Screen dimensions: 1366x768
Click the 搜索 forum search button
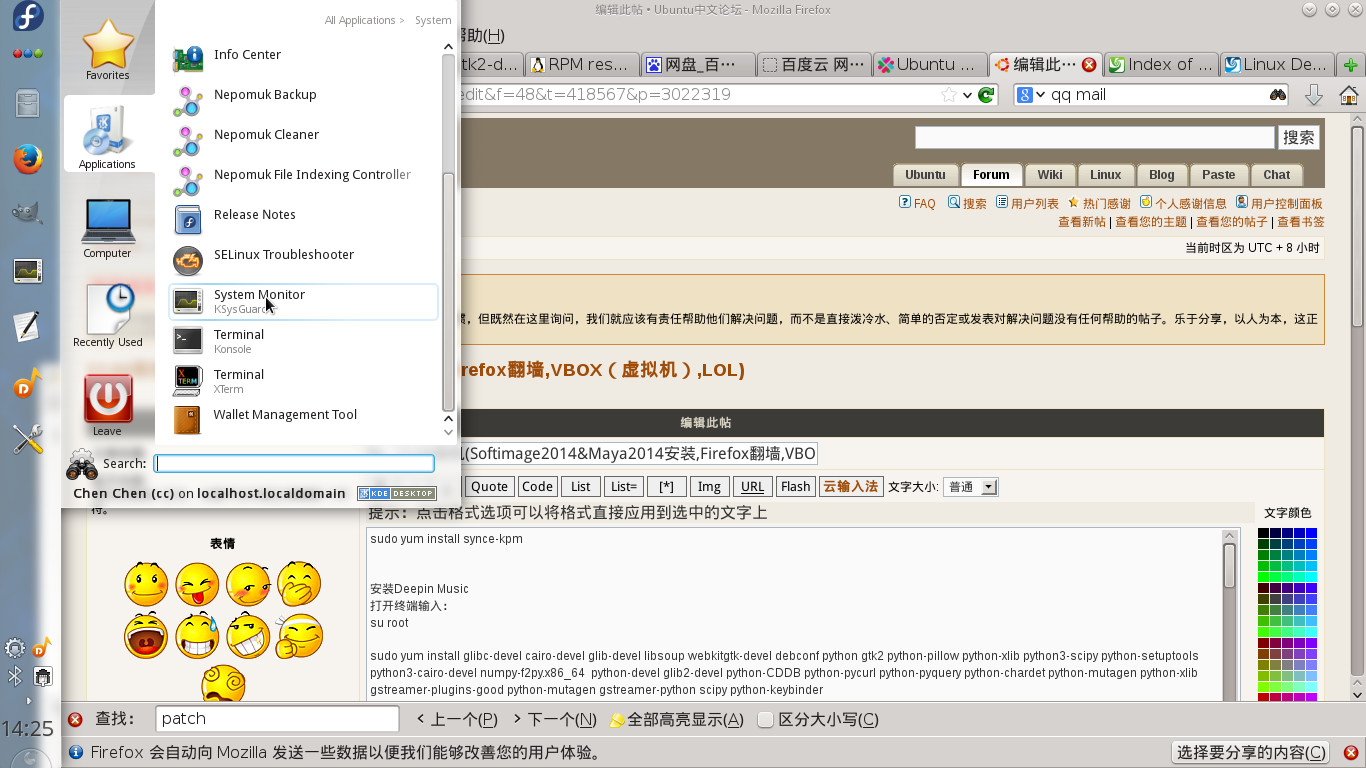(x=1299, y=137)
